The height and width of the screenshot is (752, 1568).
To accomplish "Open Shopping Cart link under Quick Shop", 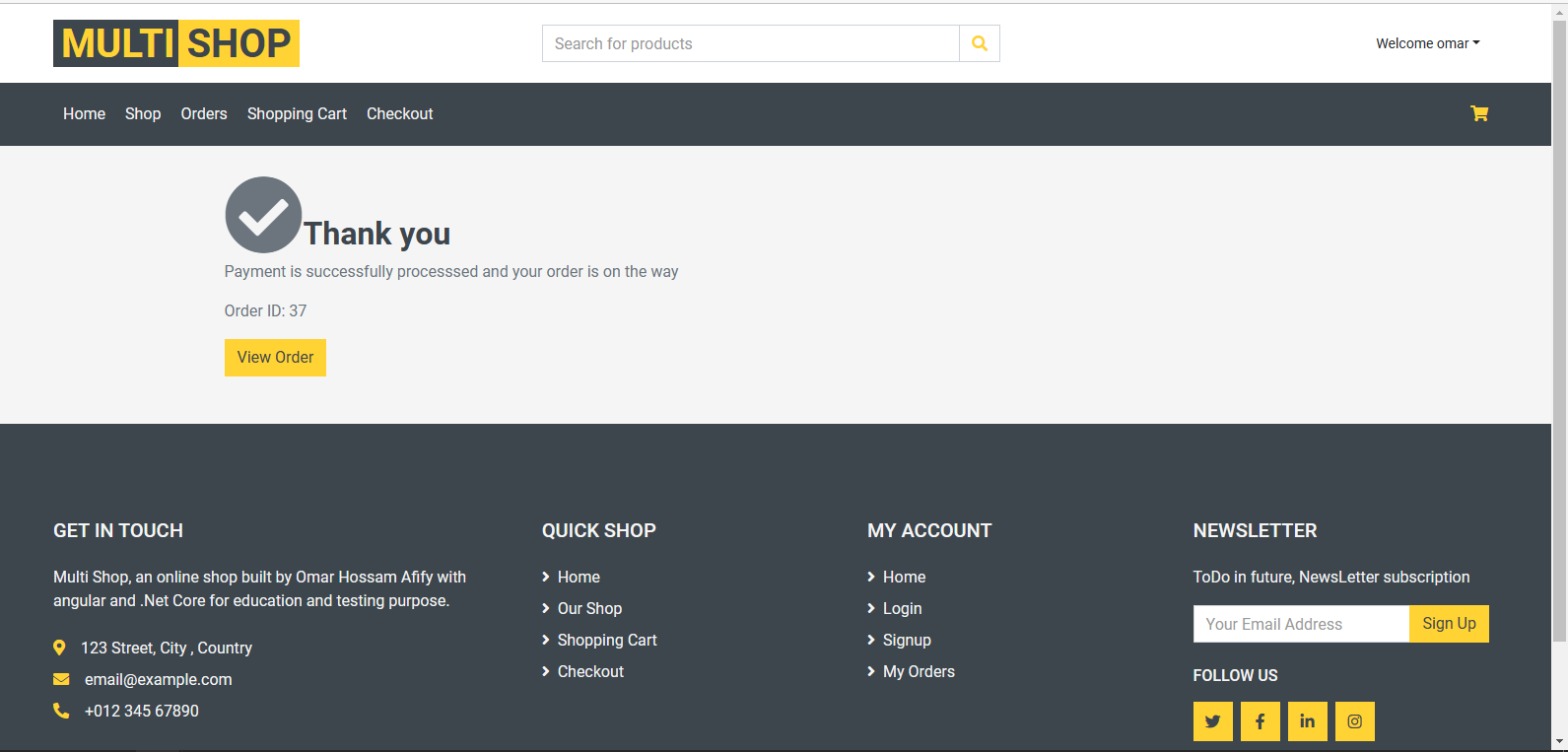I will point(607,640).
